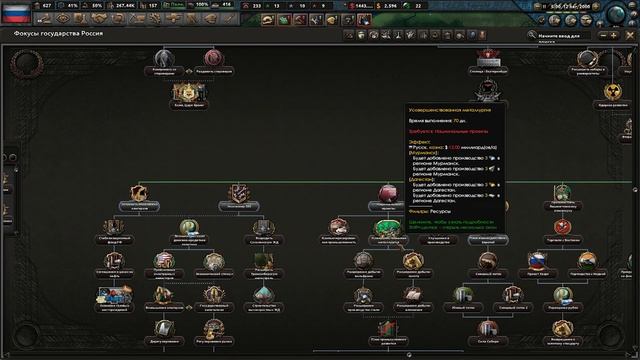
Task: Select the double-headed eagle crest focus icon
Action: click(189, 92)
